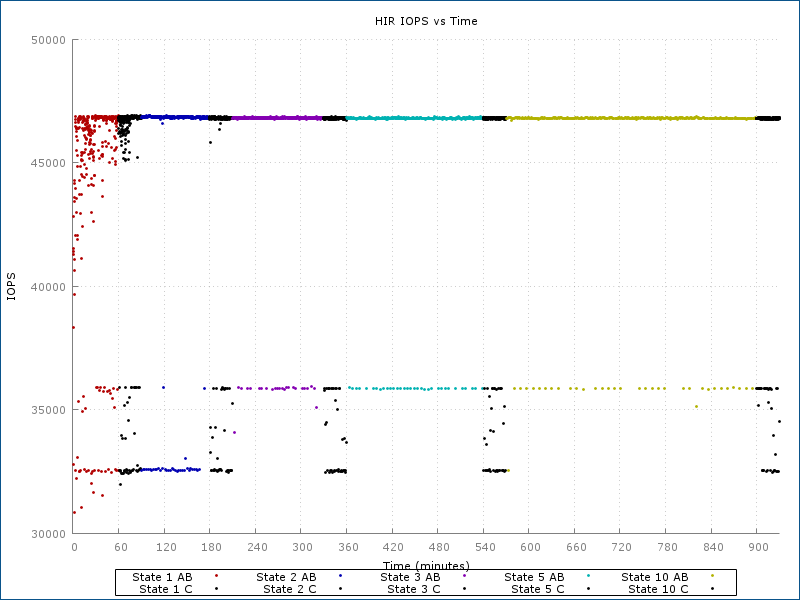Click the 120 x-axis tick label
The image size is (800, 600).
click(166, 547)
